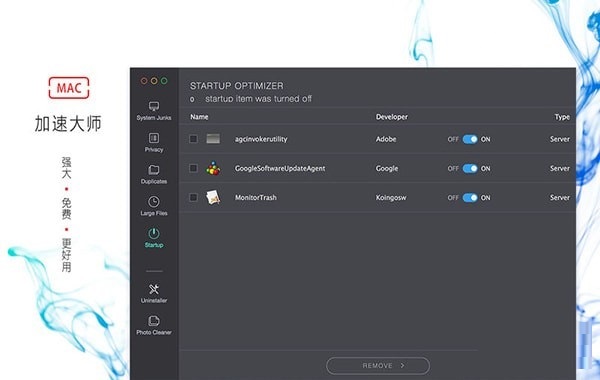Click the Adobe developer cell

click(x=386, y=139)
